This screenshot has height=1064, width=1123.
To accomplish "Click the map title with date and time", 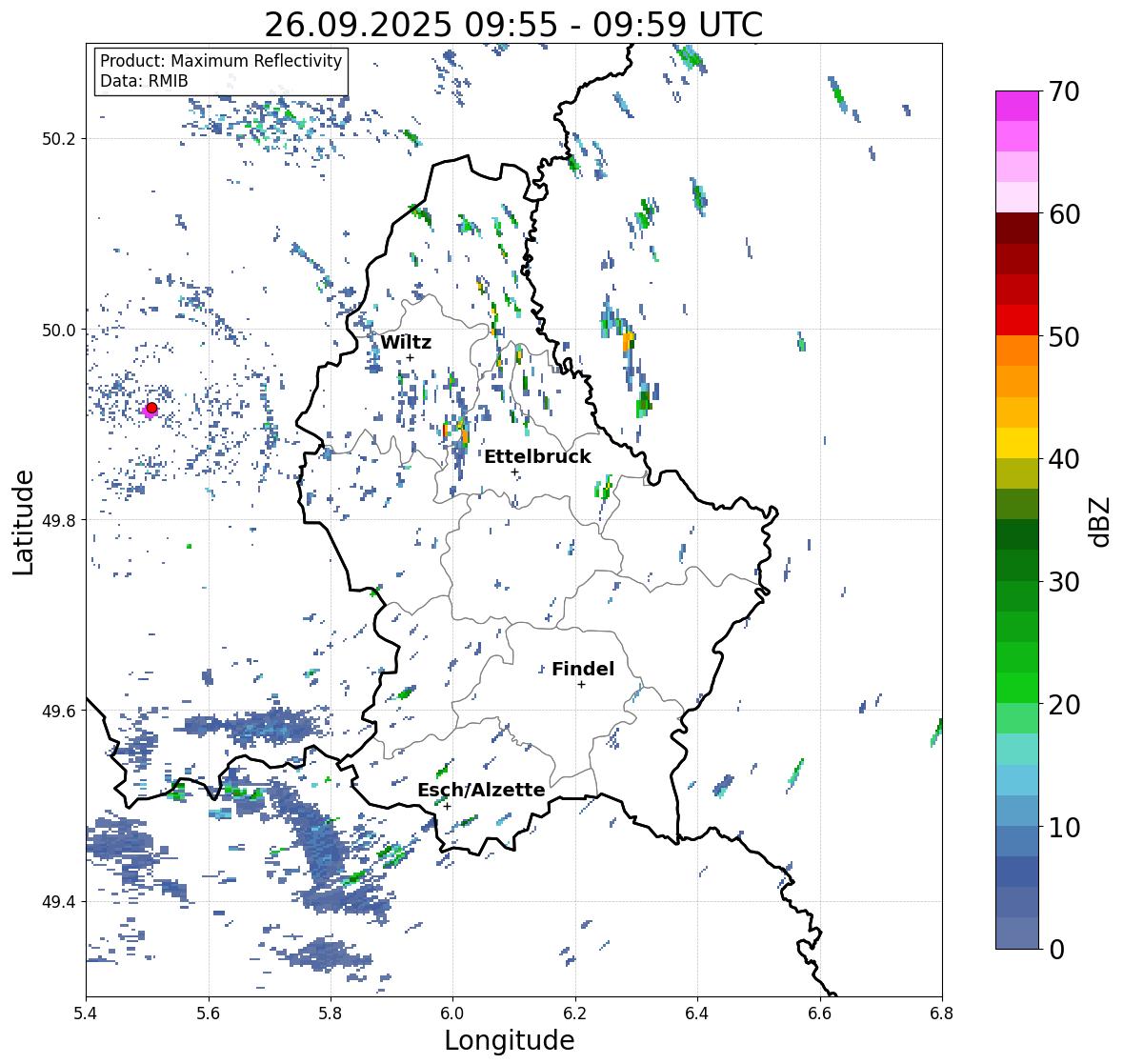I will 513,25.
